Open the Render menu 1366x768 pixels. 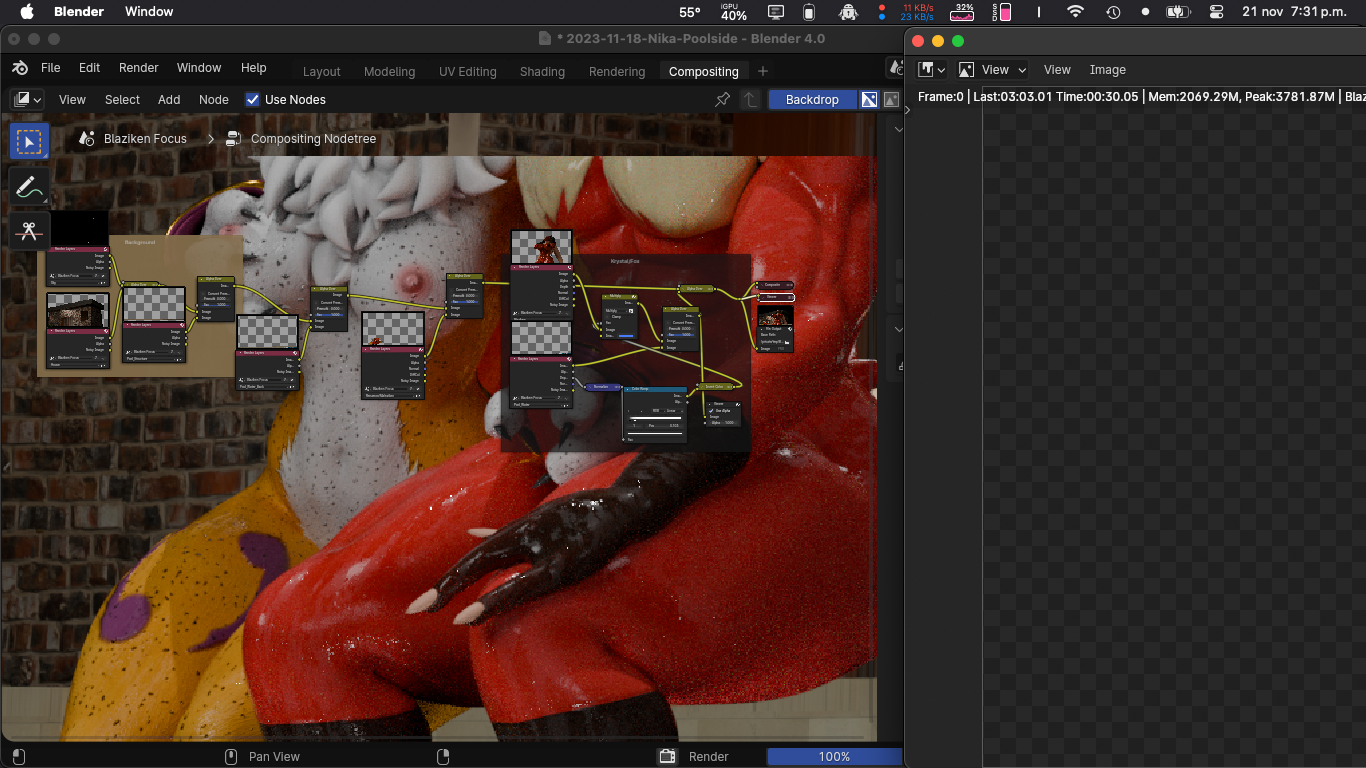tap(138, 68)
